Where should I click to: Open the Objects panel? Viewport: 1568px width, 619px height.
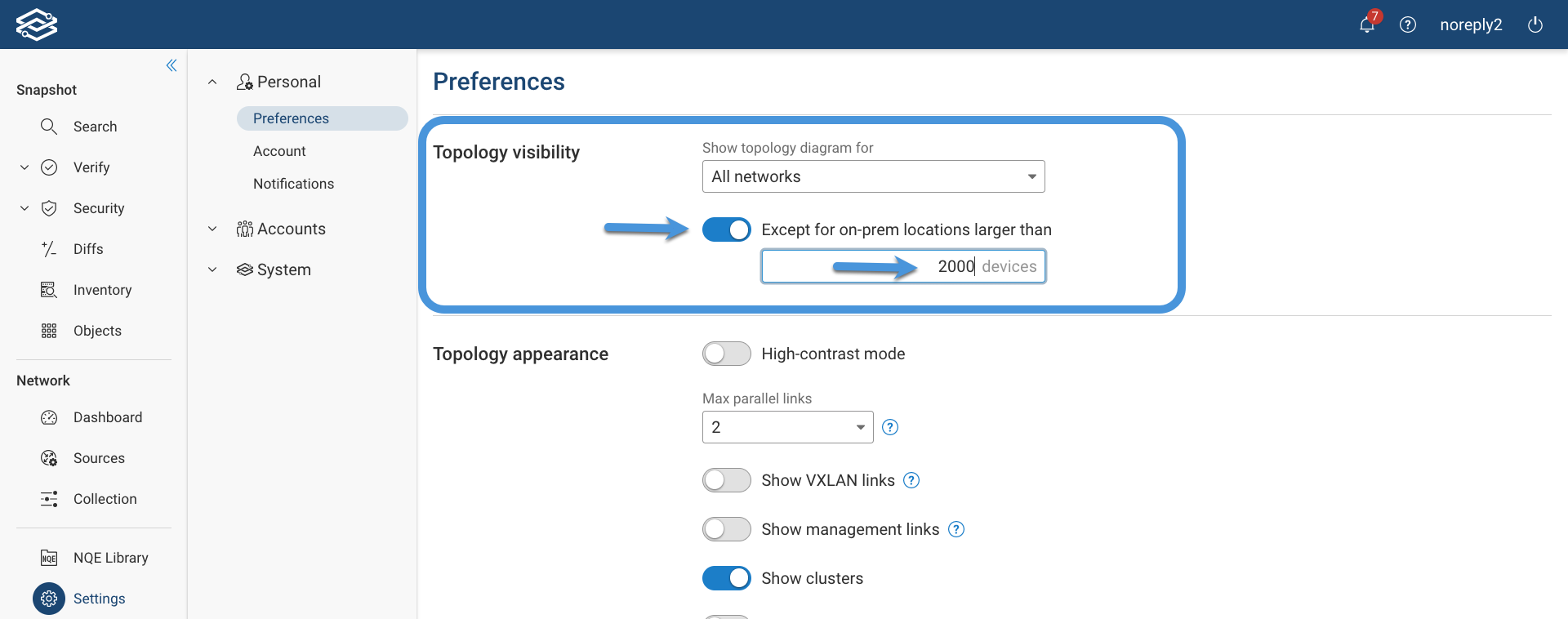pyautogui.click(x=97, y=331)
